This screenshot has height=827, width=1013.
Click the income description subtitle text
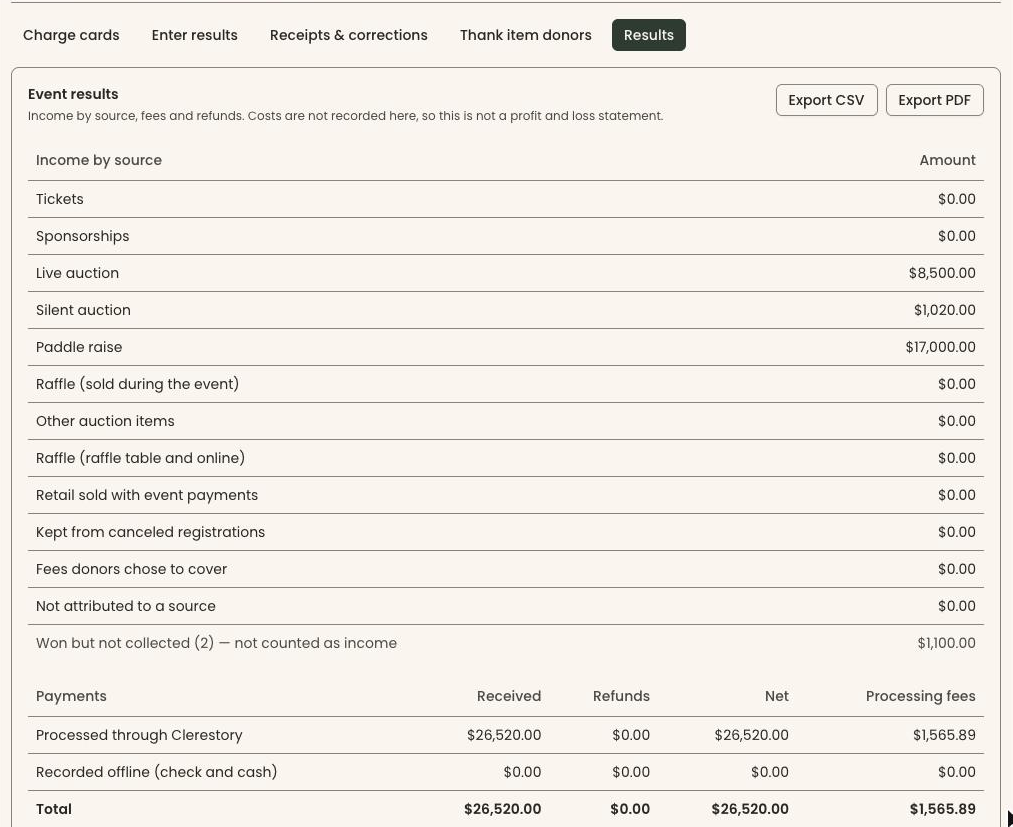click(346, 116)
